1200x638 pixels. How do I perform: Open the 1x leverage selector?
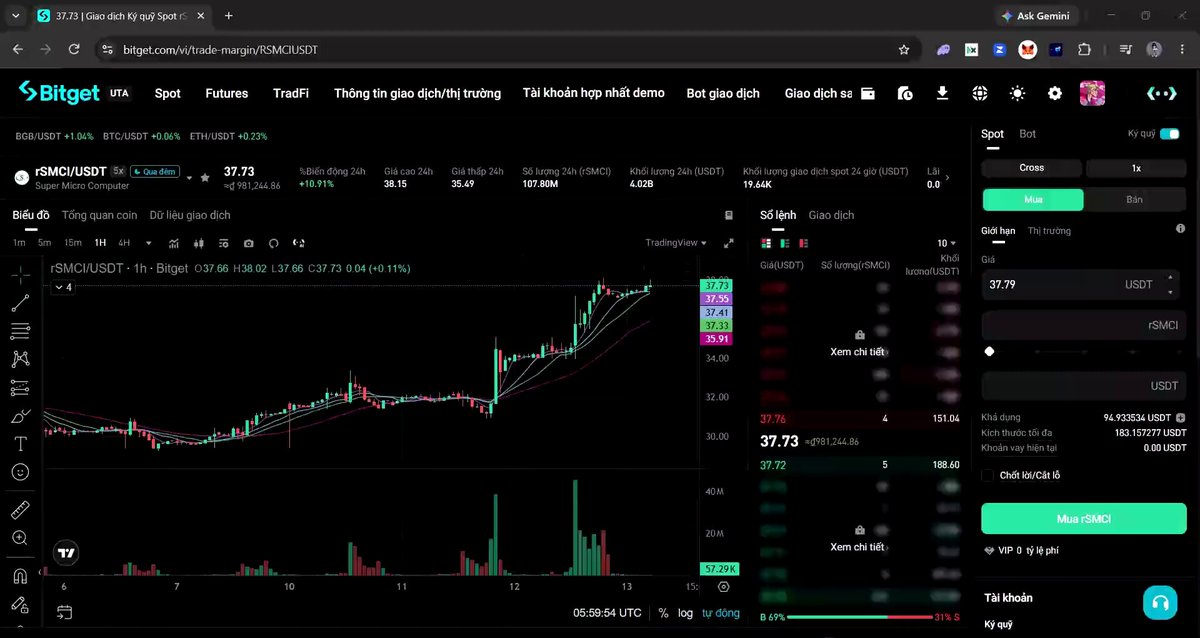1136,168
